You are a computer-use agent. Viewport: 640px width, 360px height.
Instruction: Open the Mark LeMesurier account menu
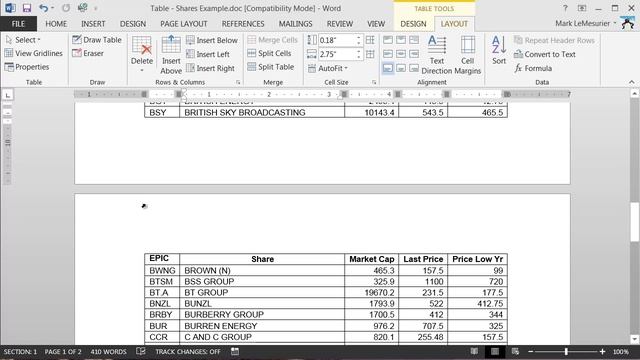pos(586,24)
